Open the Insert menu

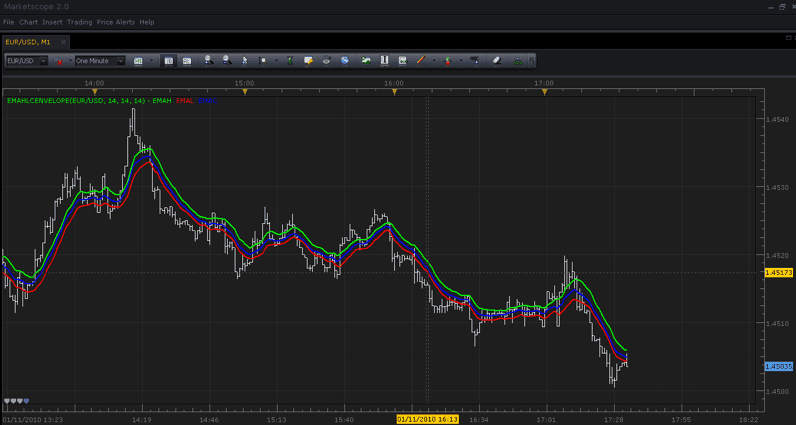tap(53, 22)
